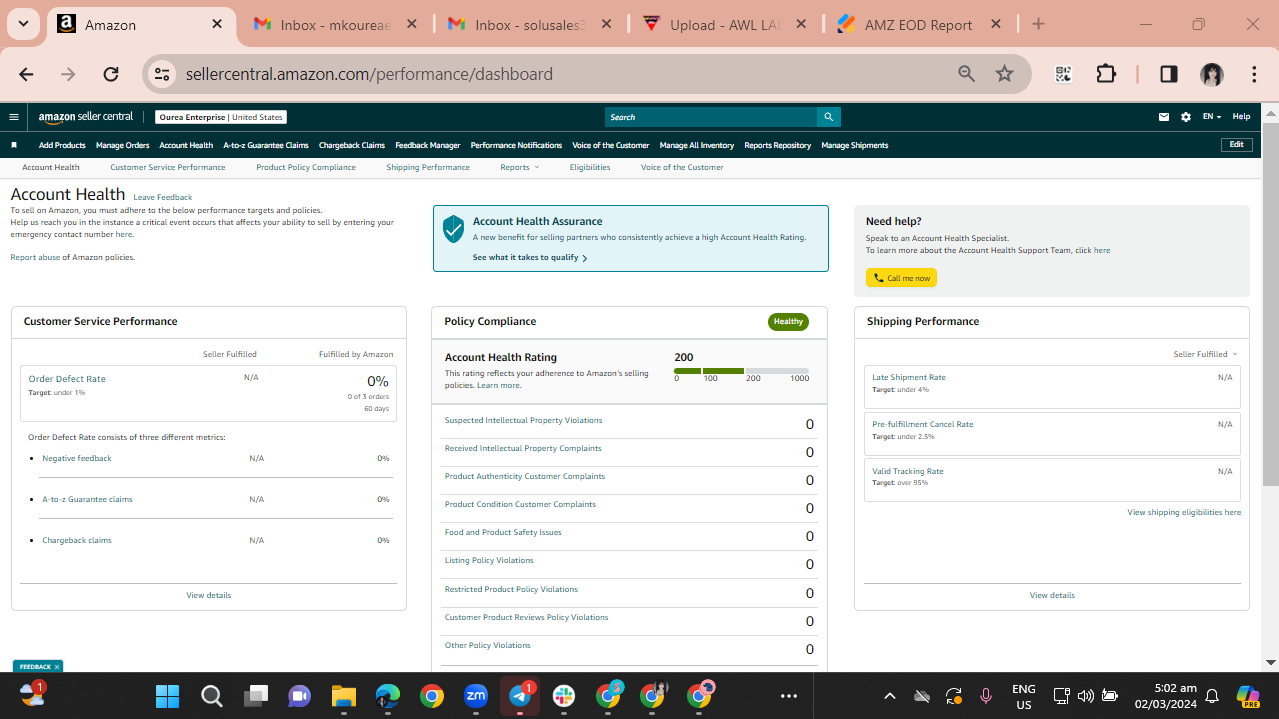
Task: Click the Edit favorites bar button
Action: coord(1237,145)
